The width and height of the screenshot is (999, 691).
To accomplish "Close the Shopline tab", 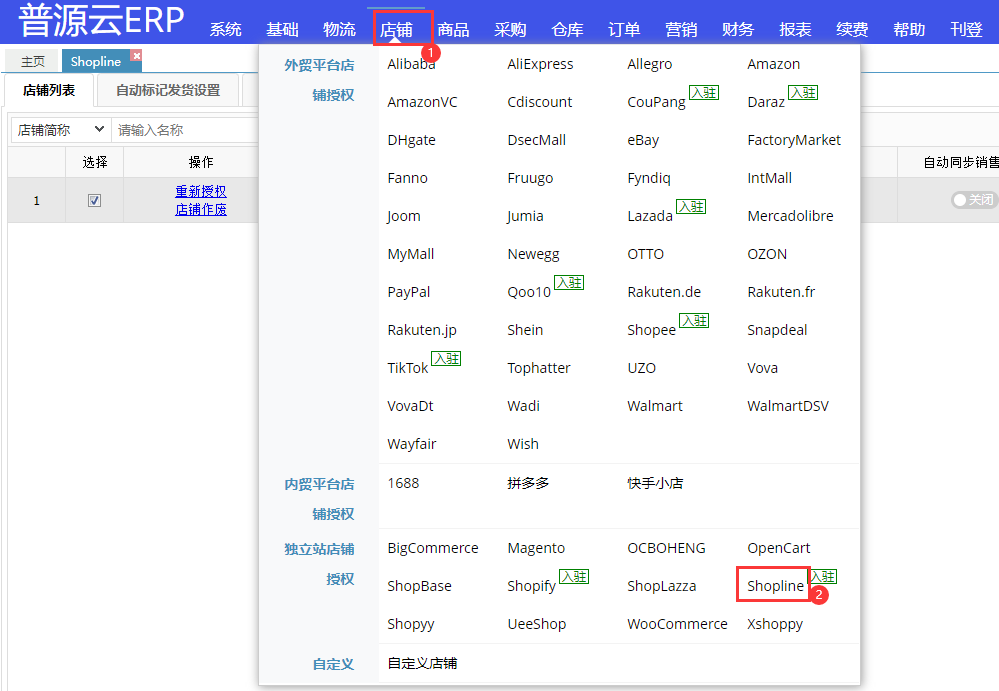I will [136, 55].
